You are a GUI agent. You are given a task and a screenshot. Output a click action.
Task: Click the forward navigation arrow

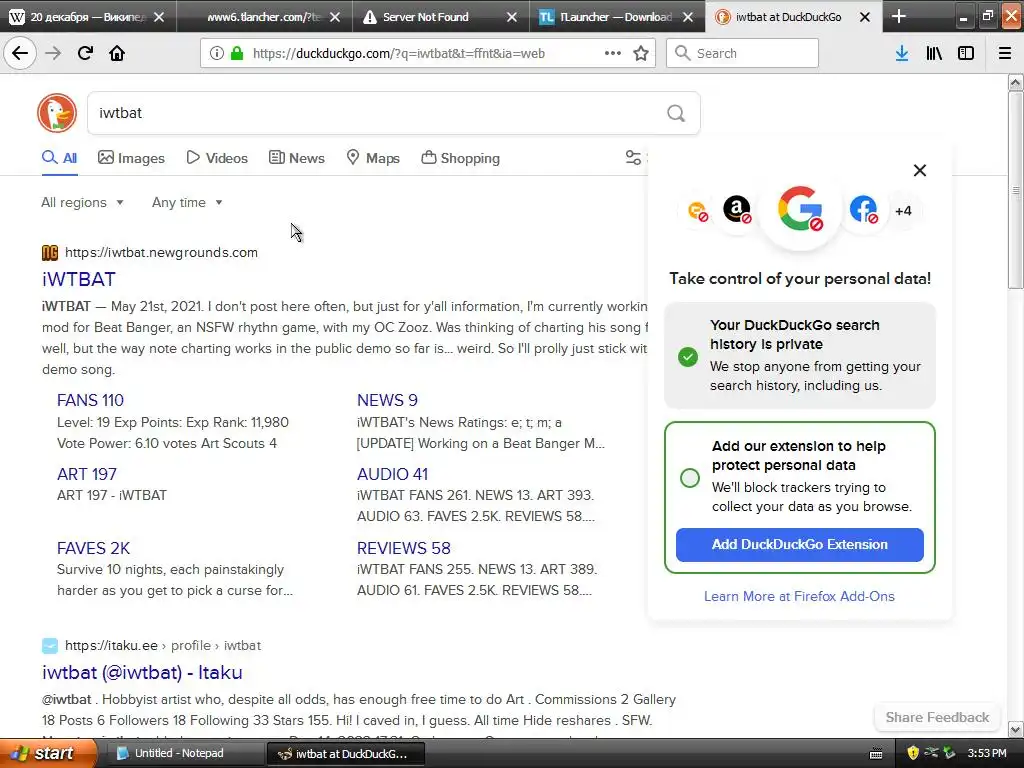coord(53,54)
